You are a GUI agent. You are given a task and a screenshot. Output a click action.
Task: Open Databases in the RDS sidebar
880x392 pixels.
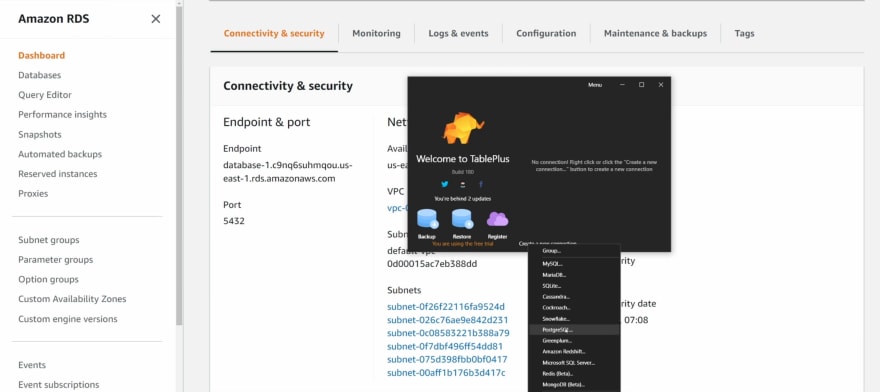(39, 75)
